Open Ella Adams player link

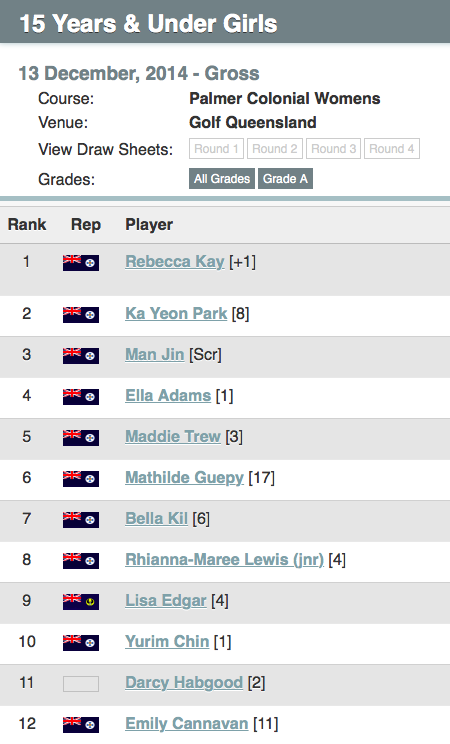[x=168, y=395]
